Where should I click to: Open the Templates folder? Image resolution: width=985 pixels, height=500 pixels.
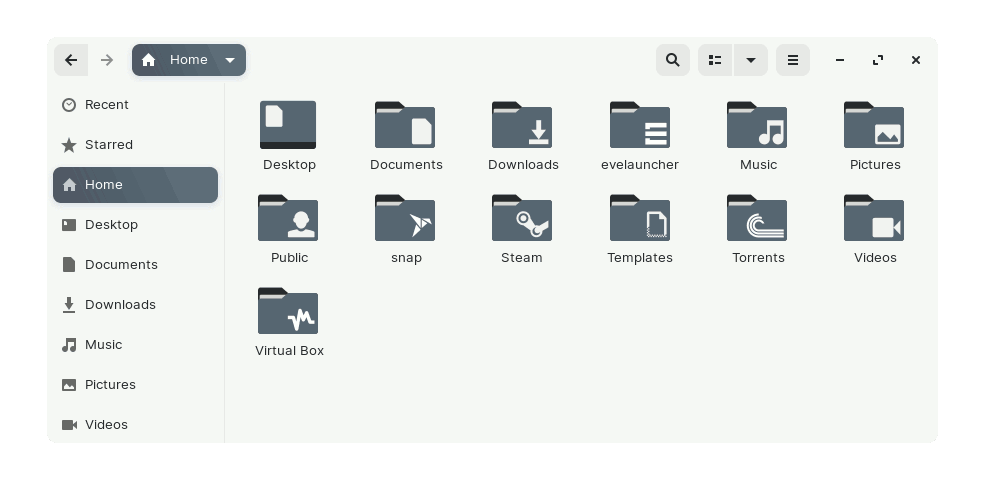(x=640, y=218)
